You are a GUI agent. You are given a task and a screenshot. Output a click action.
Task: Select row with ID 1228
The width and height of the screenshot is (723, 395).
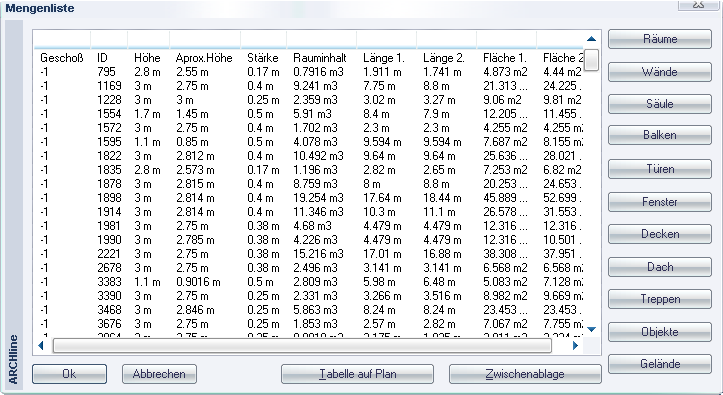(308, 100)
